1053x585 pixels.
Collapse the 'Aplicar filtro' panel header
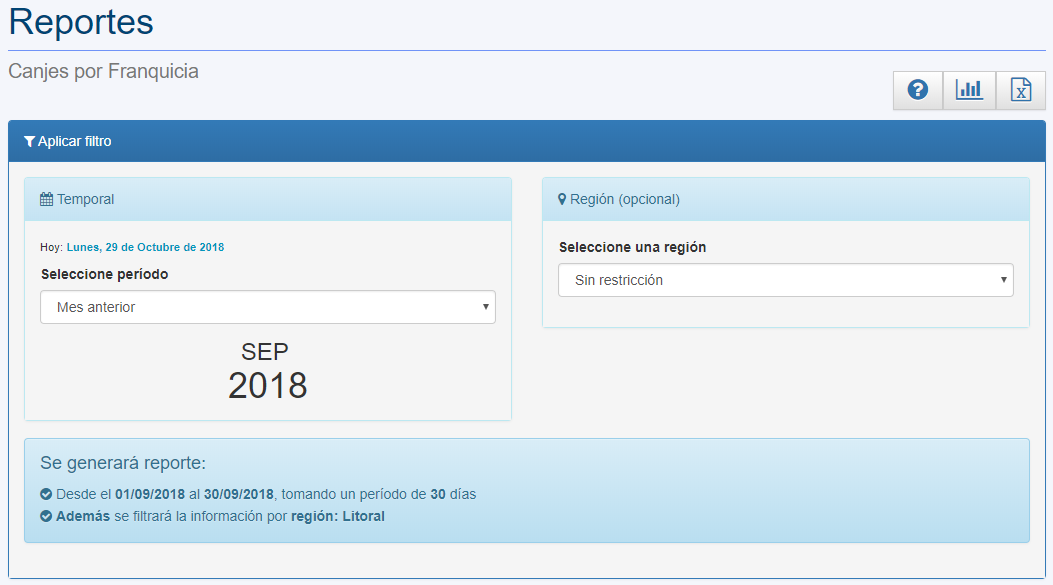click(x=526, y=141)
